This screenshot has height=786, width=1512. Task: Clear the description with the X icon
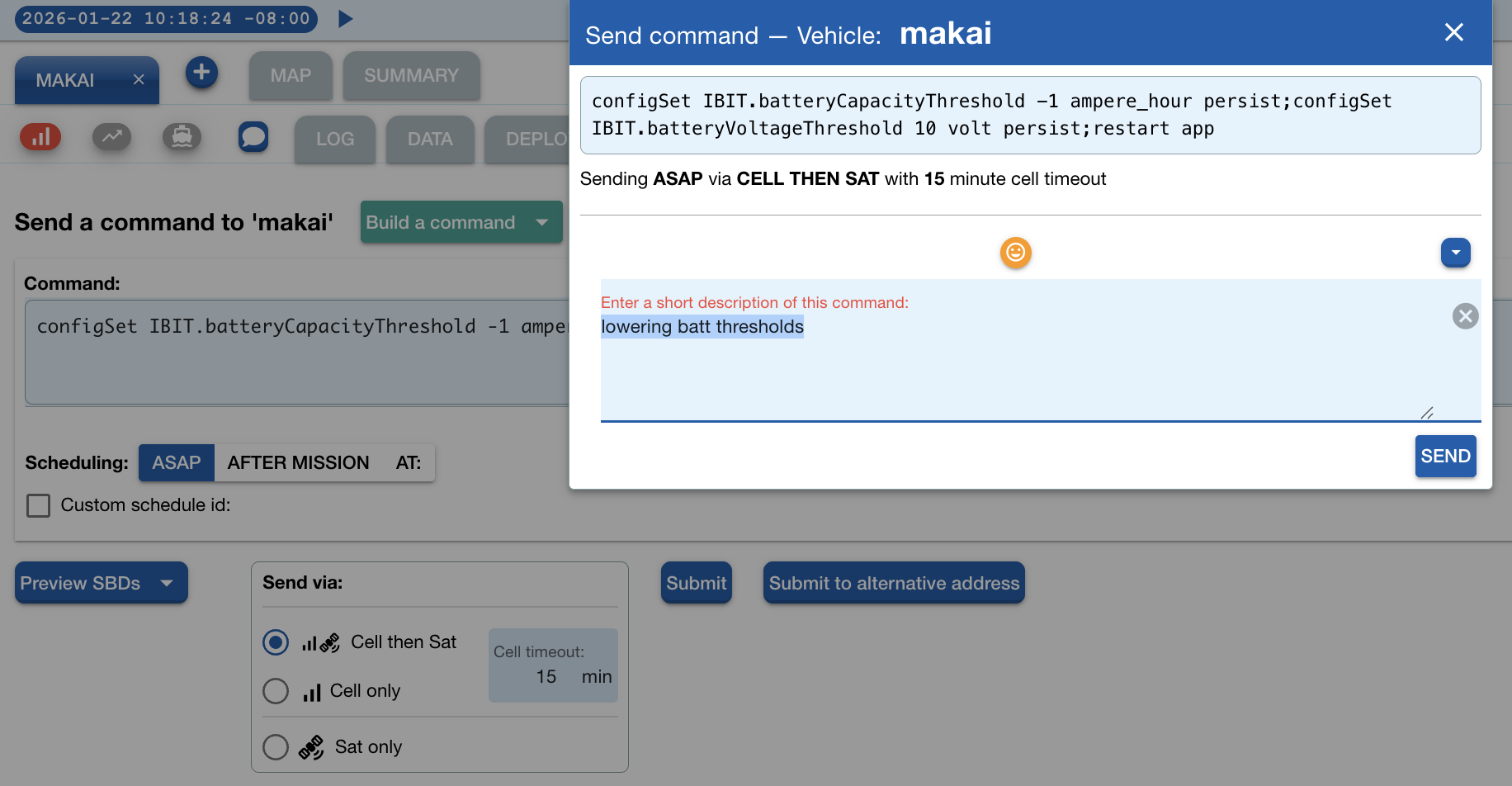1465,316
